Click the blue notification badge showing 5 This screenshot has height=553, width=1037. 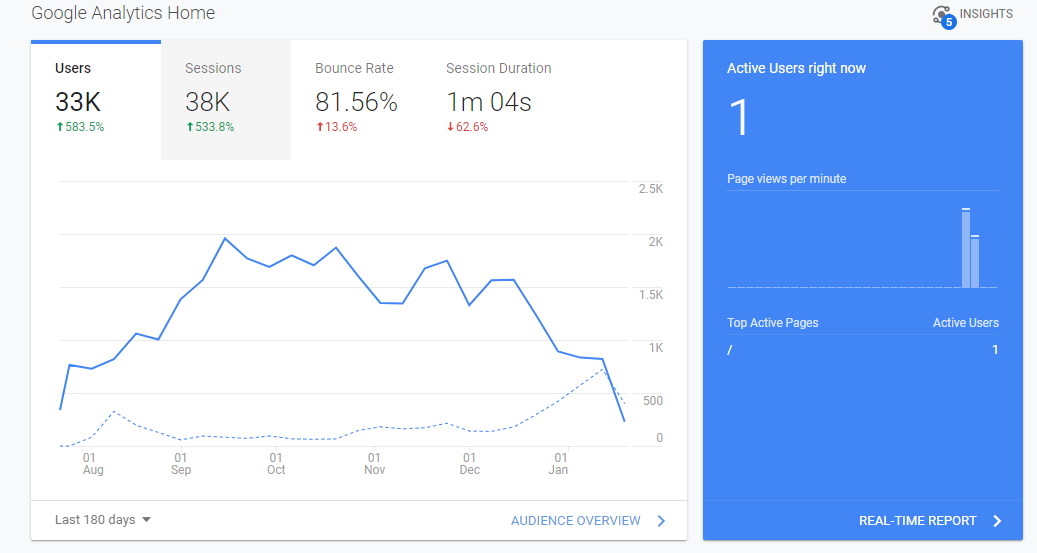click(x=949, y=22)
